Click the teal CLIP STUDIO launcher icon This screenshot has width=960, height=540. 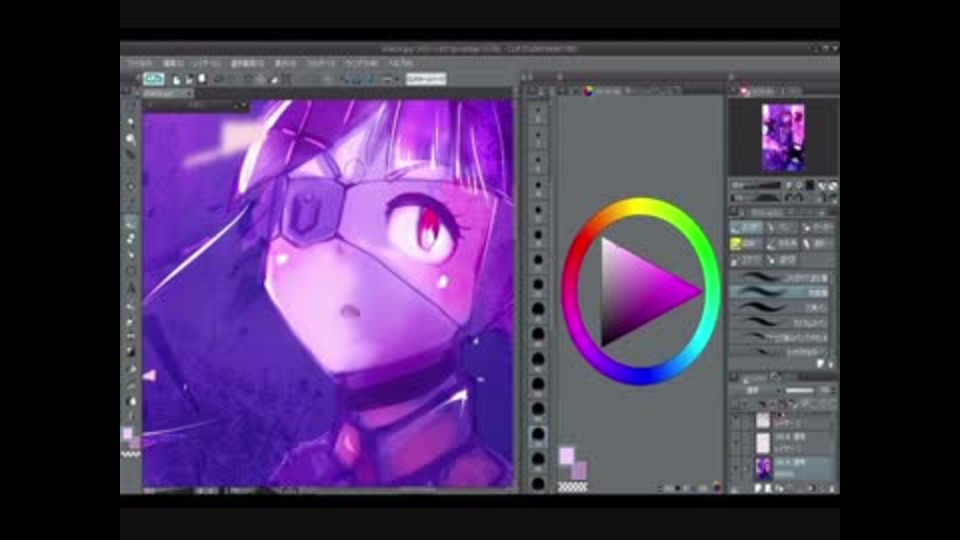[x=154, y=78]
